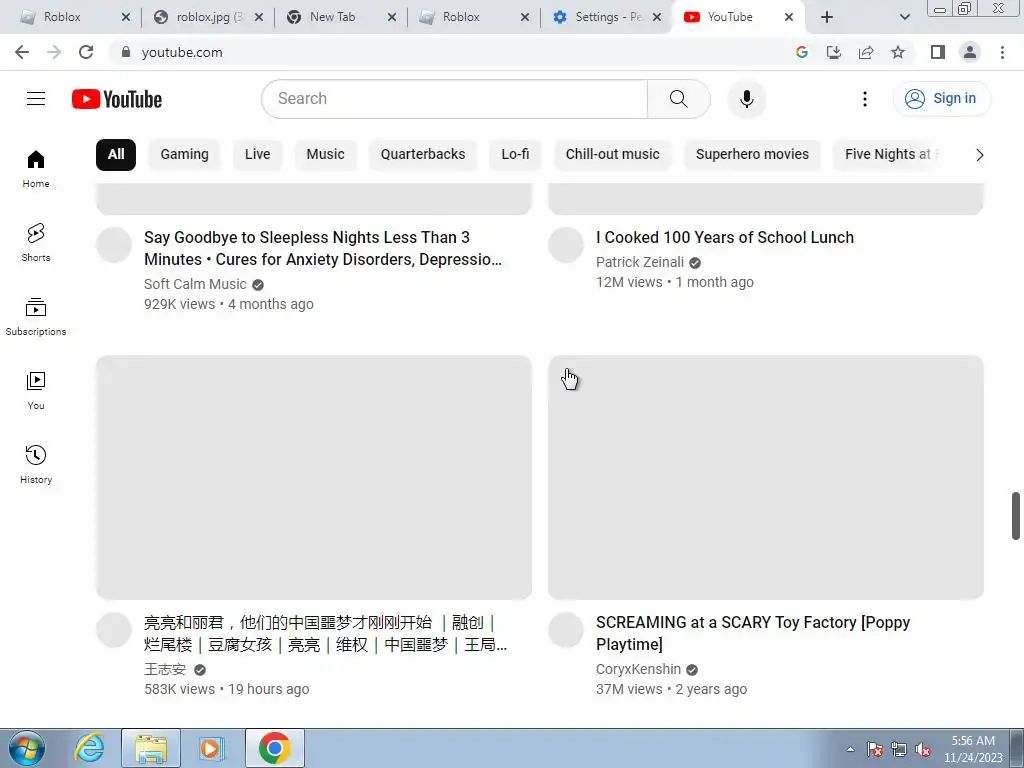
Task: Toggle the browser side panel
Action: pyautogui.click(x=938, y=52)
